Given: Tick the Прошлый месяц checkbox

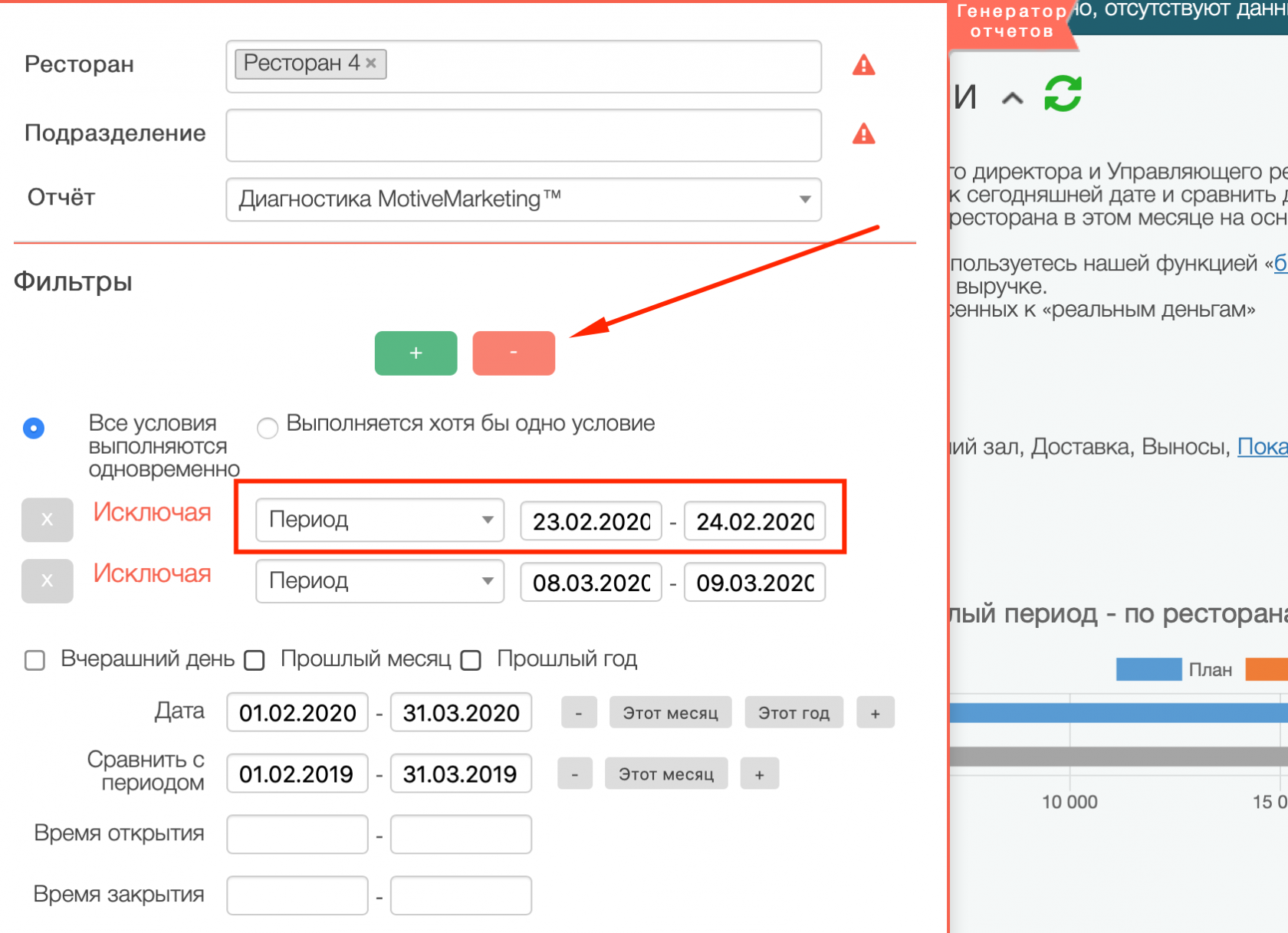Looking at the screenshot, I should click(x=255, y=660).
